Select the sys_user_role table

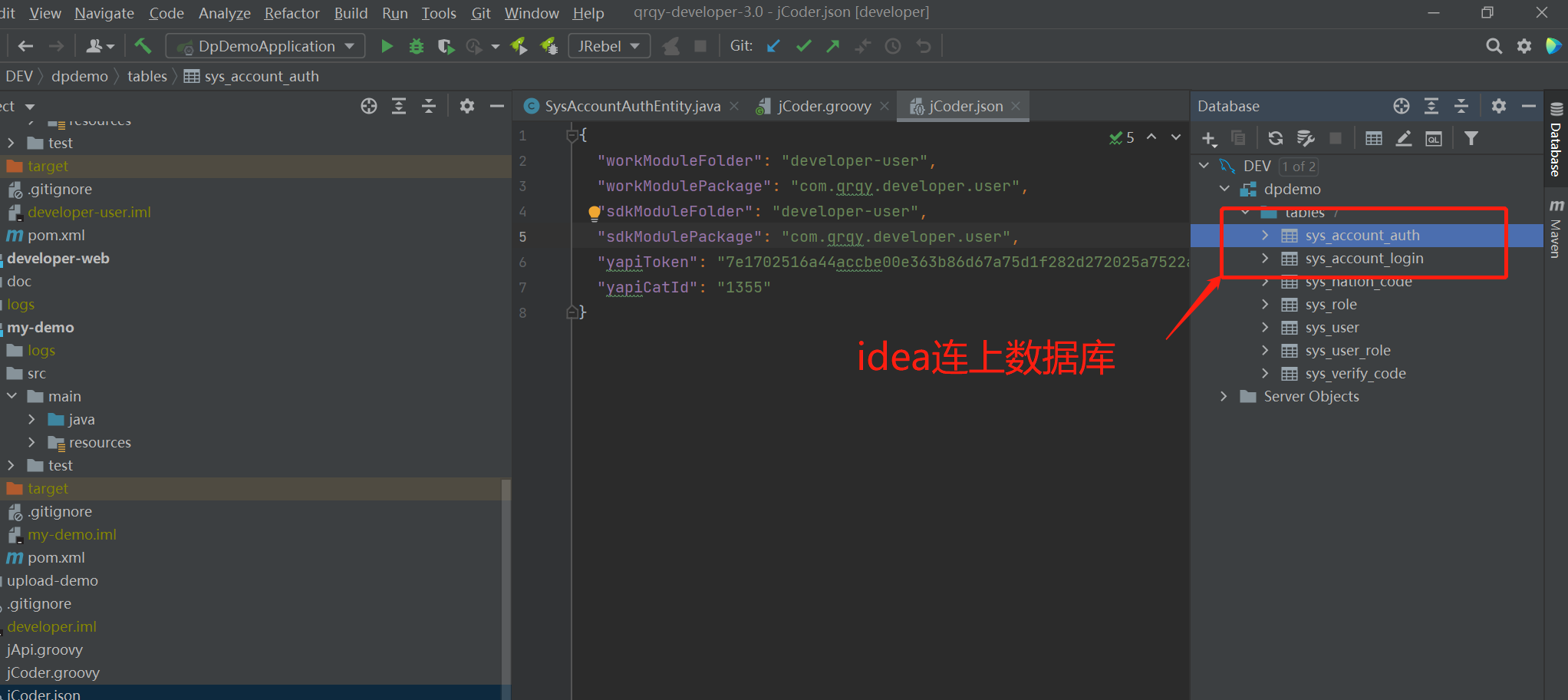[x=1348, y=351]
